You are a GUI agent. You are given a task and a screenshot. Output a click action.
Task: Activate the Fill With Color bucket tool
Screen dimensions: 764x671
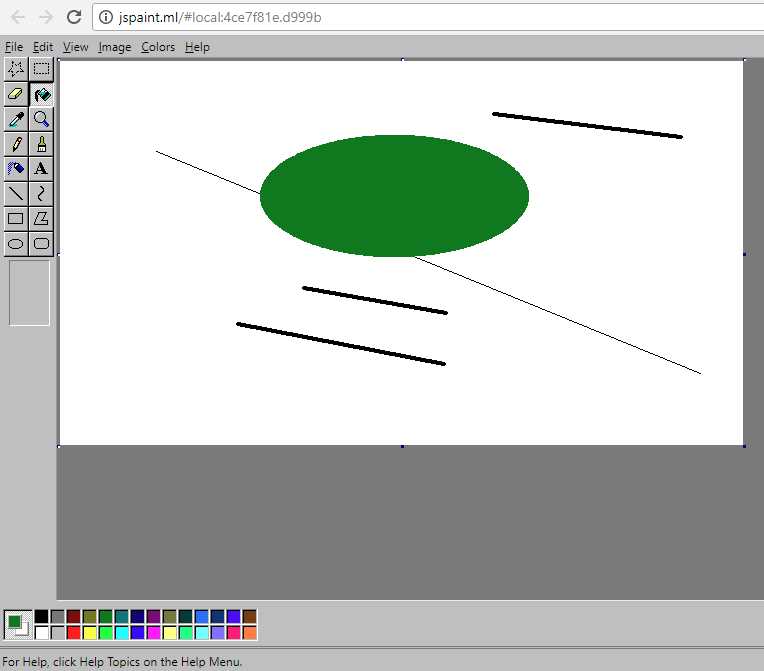(x=41, y=94)
